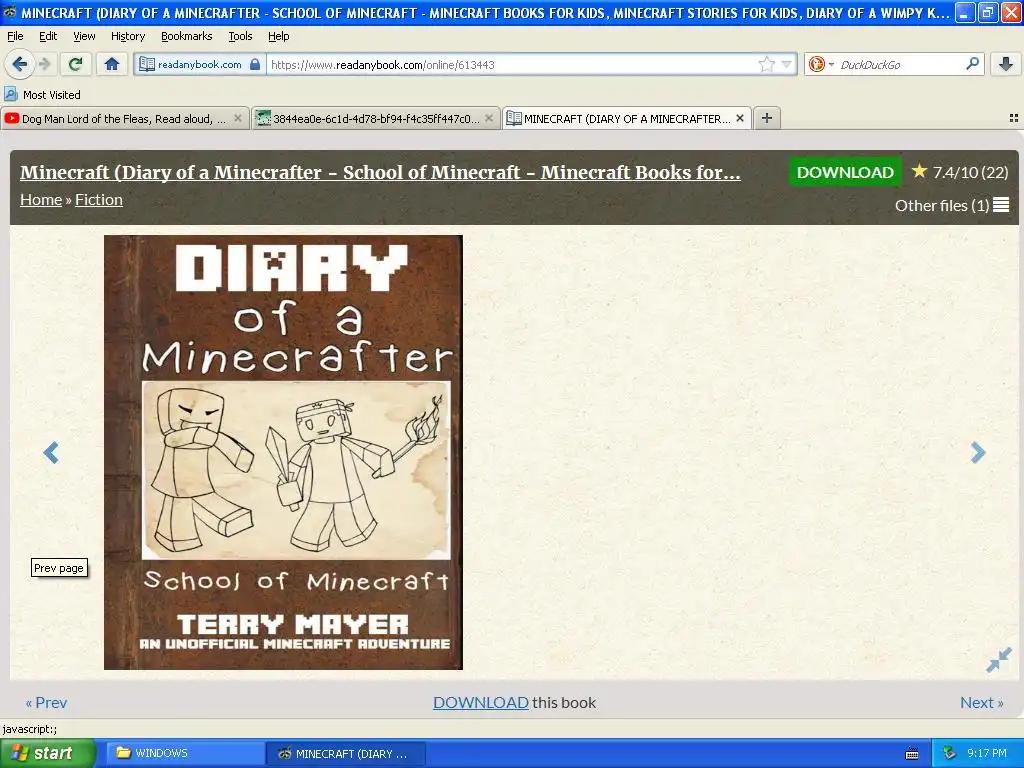Click the browser forward arrow

[x=44, y=64]
